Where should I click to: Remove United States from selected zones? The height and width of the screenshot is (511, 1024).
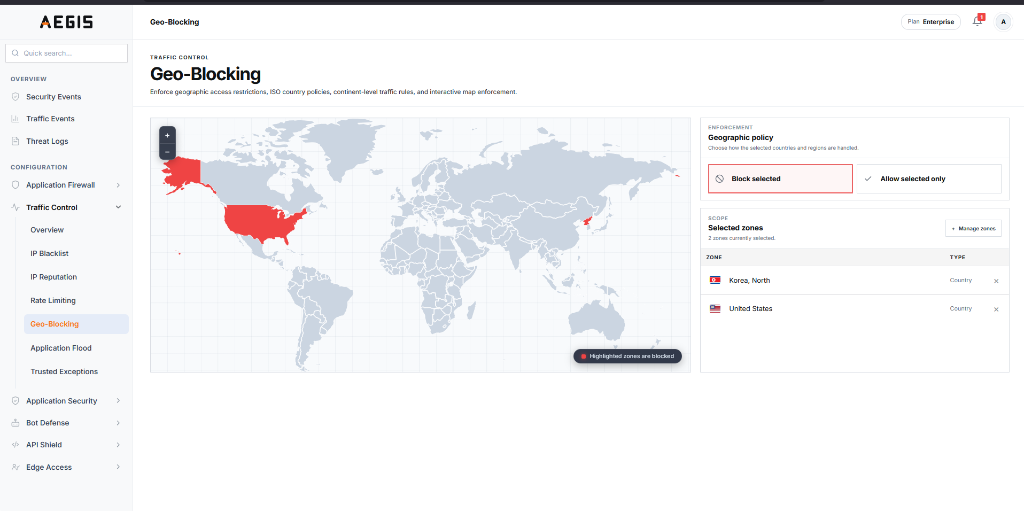tap(996, 309)
